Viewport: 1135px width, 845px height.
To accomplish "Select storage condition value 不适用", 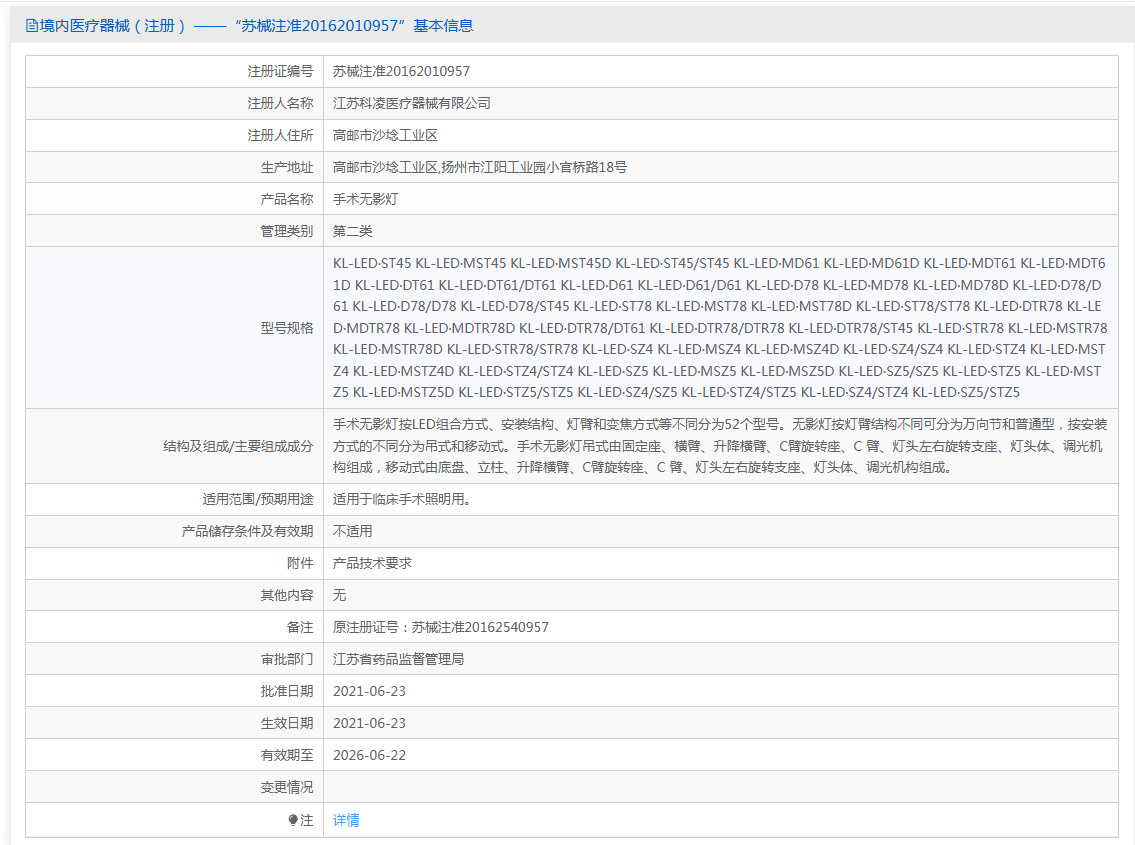I will pyautogui.click(x=353, y=531).
